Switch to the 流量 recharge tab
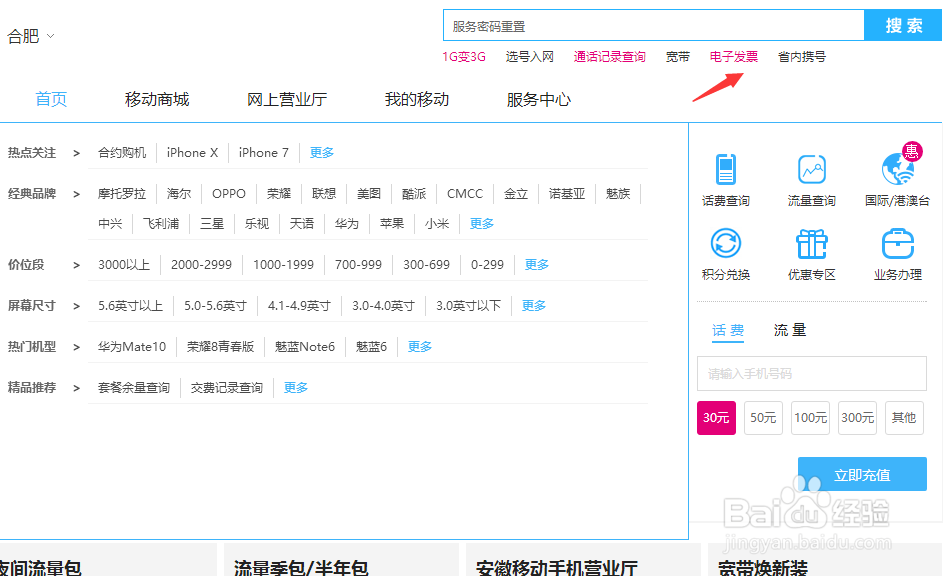This screenshot has height=576, width=943. [x=789, y=329]
